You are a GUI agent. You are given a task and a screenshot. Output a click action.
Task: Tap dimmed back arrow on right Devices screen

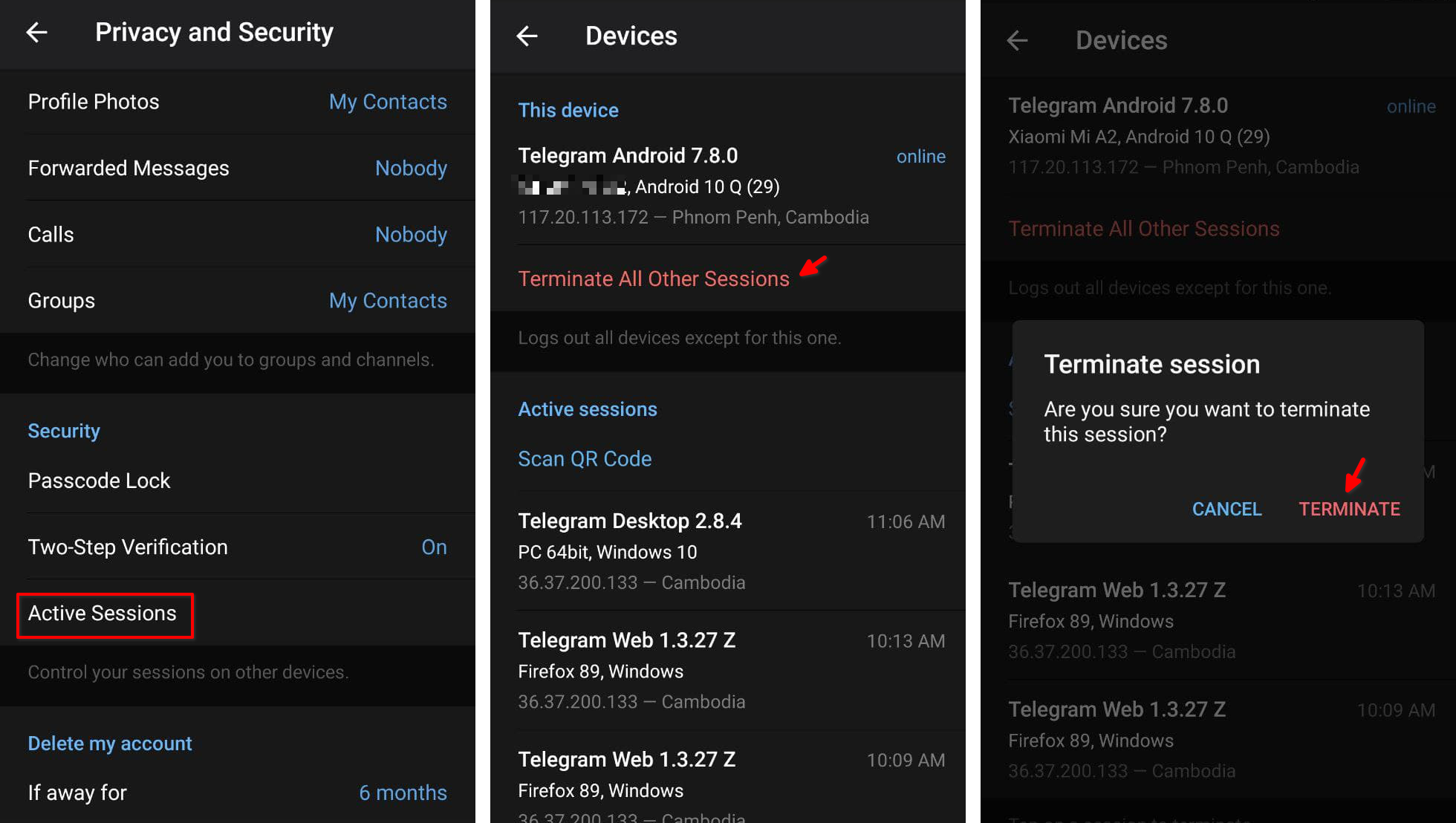tap(1017, 40)
